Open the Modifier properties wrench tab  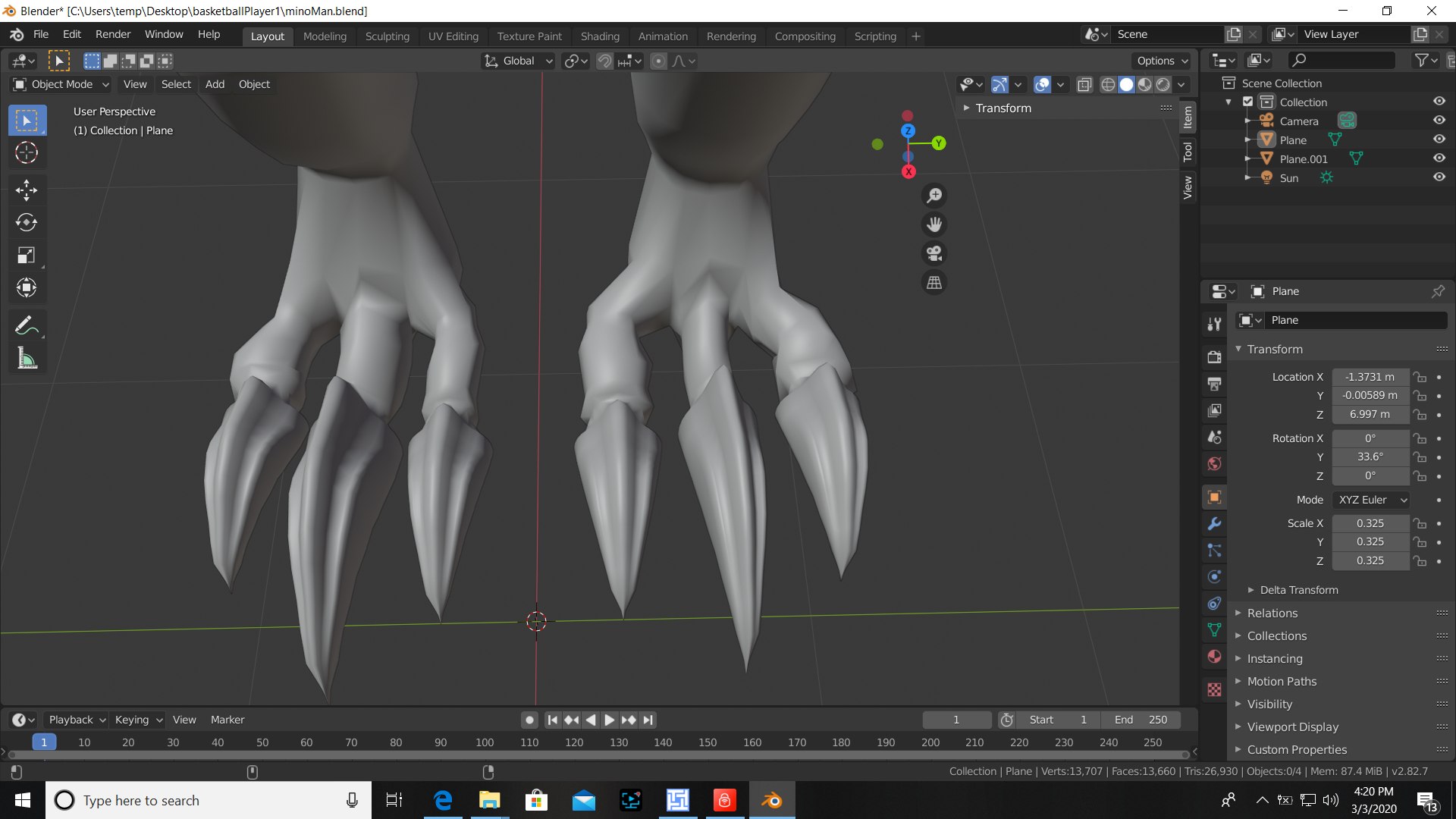[x=1214, y=524]
